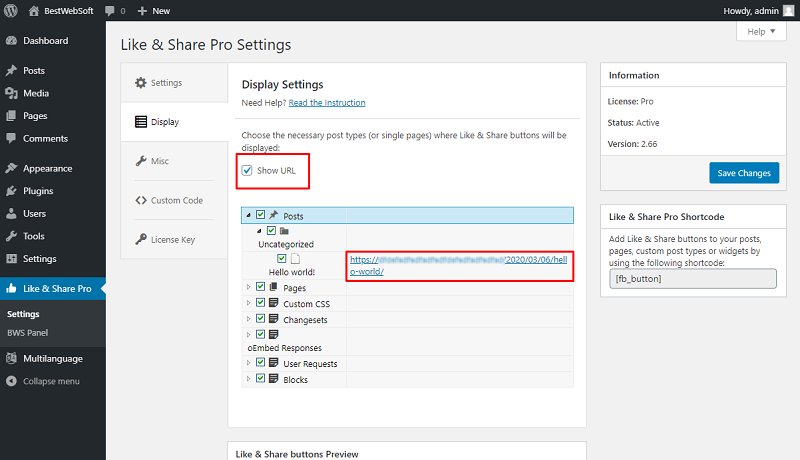Click the Posts pushpin icon in sidebar
The image size is (800, 460).
11,71
